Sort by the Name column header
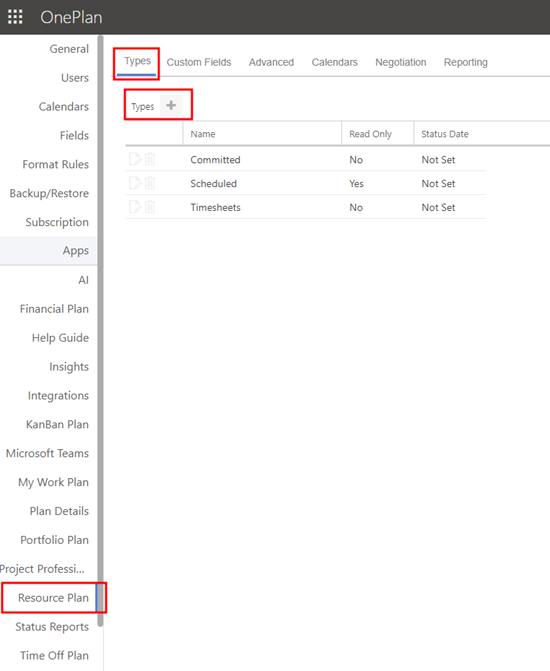This screenshot has height=671, width=550. coord(203,134)
